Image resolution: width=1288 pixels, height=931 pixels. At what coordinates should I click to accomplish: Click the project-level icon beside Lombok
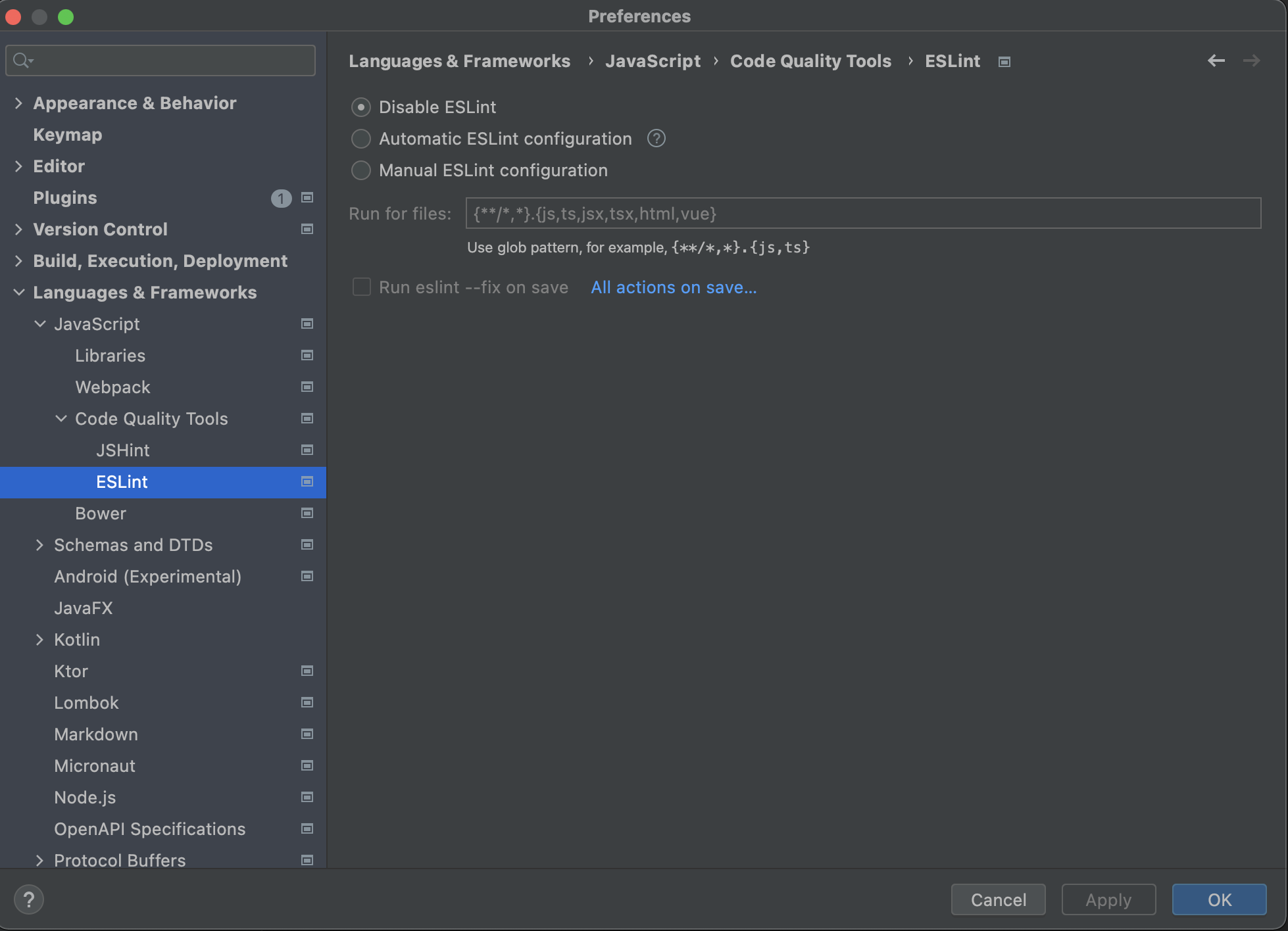(x=307, y=702)
